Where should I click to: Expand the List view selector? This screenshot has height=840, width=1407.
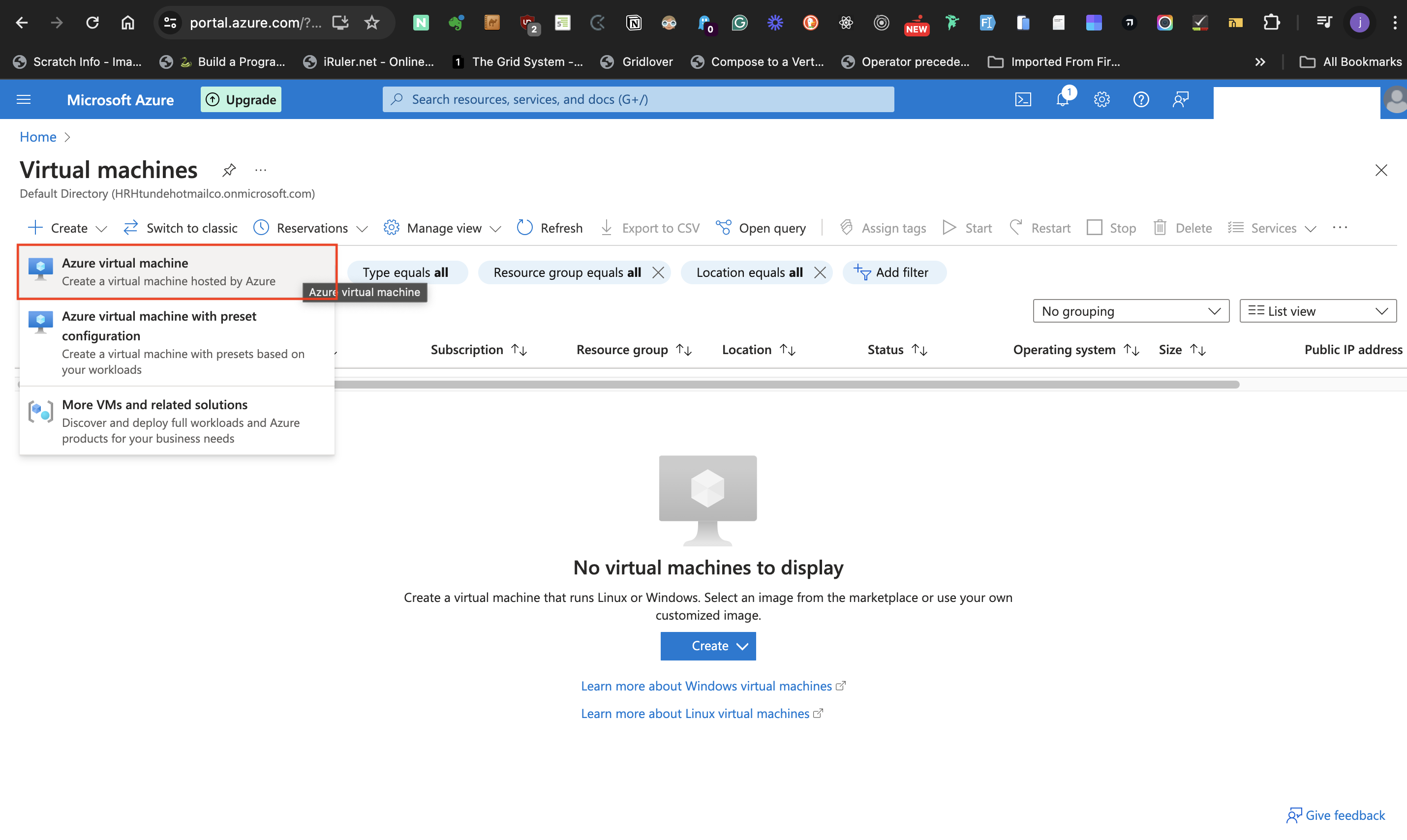(1317, 311)
